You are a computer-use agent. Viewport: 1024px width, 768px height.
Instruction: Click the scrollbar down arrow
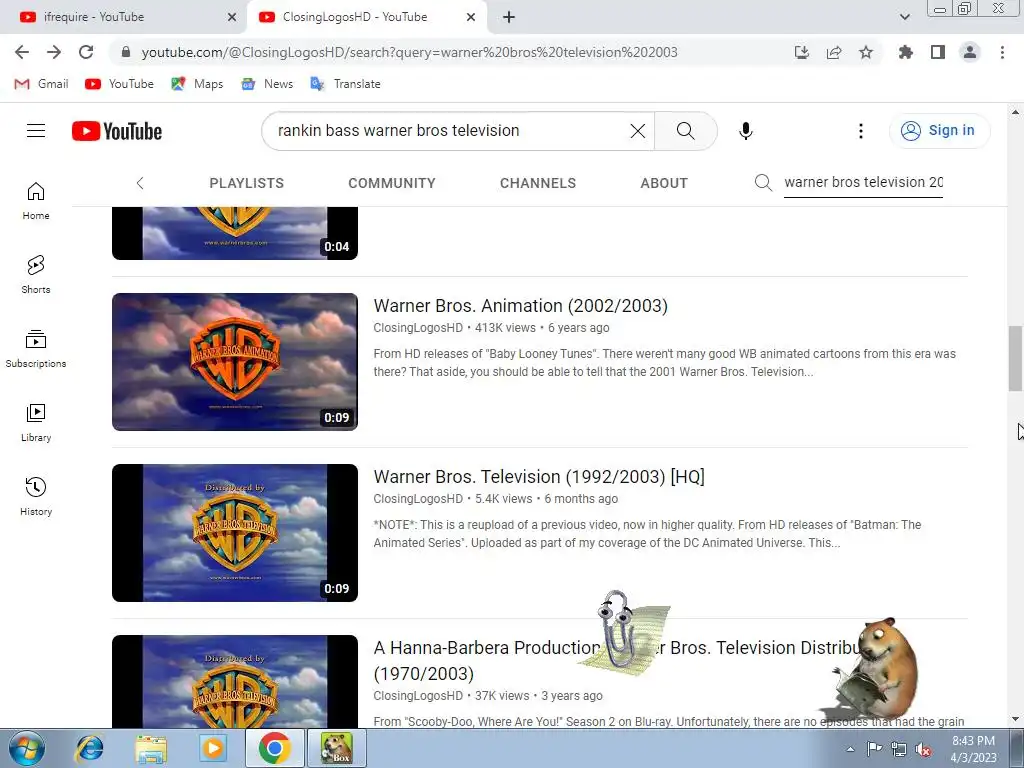[1016, 720]
